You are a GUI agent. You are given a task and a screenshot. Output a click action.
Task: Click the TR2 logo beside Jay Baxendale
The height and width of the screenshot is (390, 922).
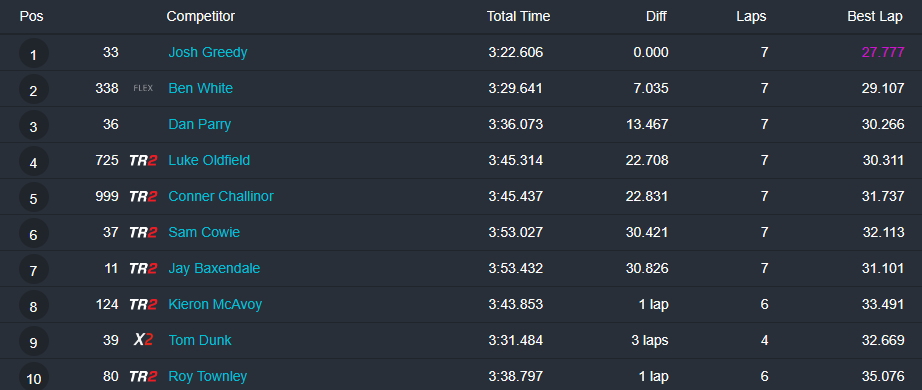143,269
